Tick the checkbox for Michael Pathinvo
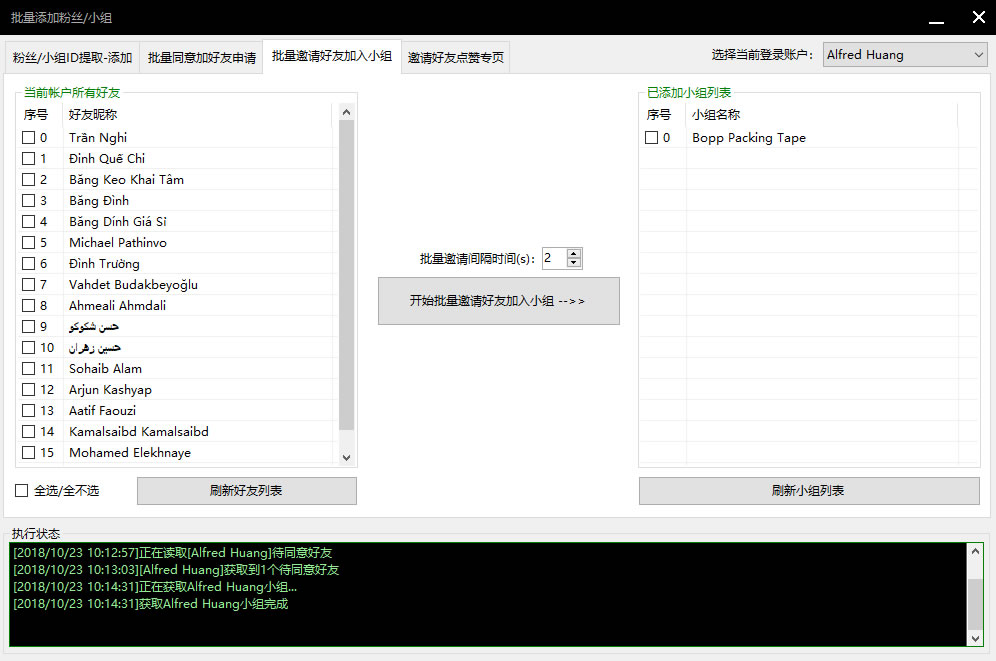This screenshot has width=996, height=661. pyautogui.click(x=28, y=243)
